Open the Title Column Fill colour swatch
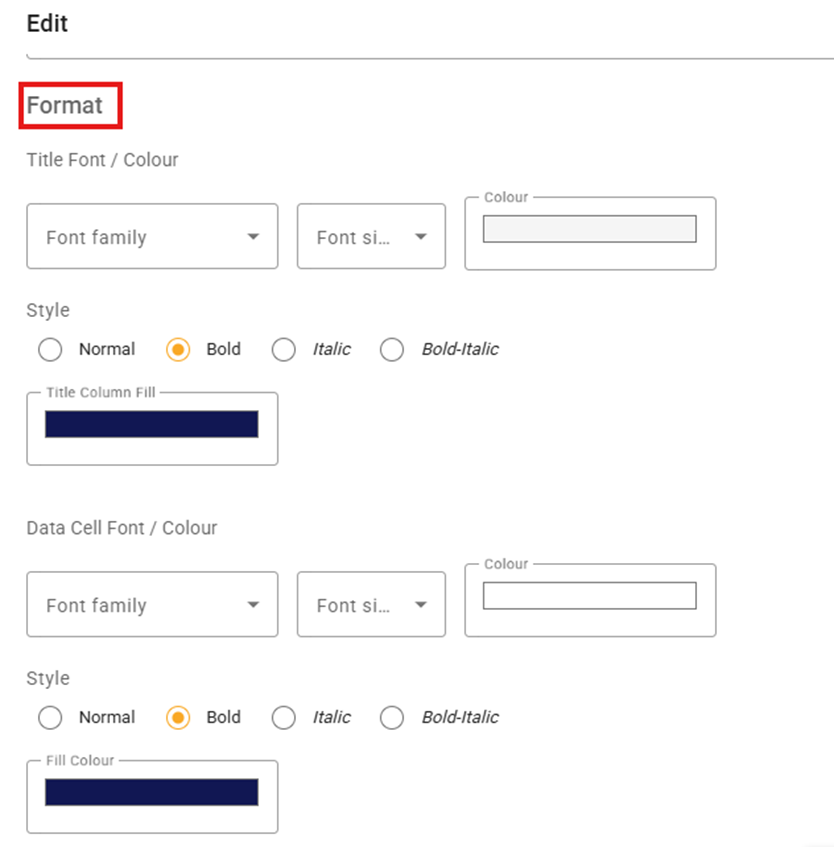The width and height of the screenshot is (834, 847). tap(152, 424)
